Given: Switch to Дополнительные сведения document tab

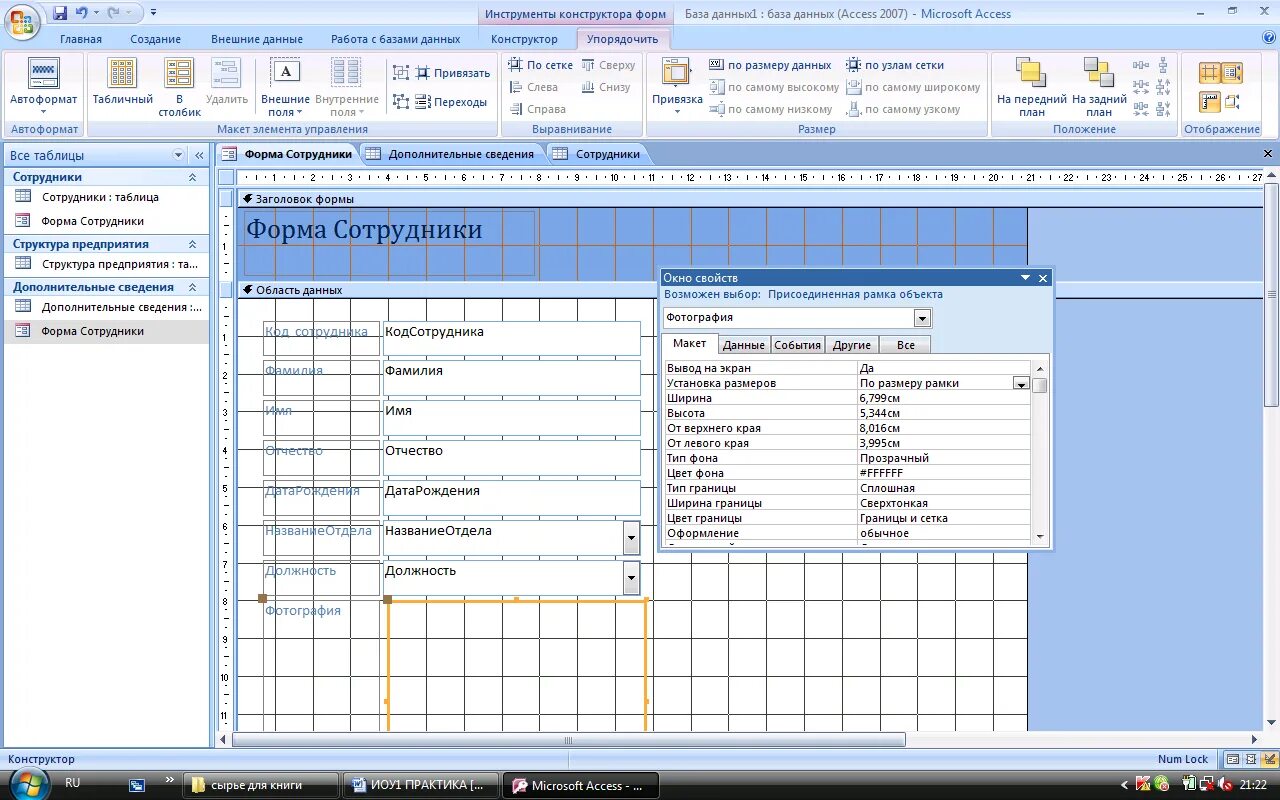Looking at the screenshot, I should tap(451, 154).
